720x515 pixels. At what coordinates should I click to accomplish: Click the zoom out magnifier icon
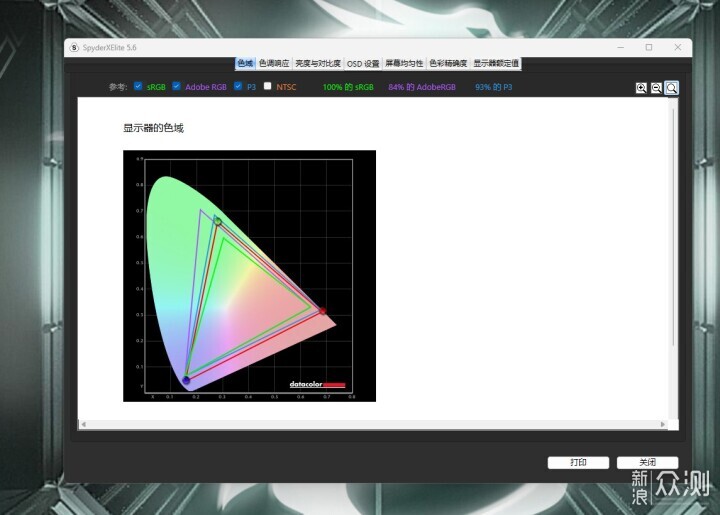(656, 88)
